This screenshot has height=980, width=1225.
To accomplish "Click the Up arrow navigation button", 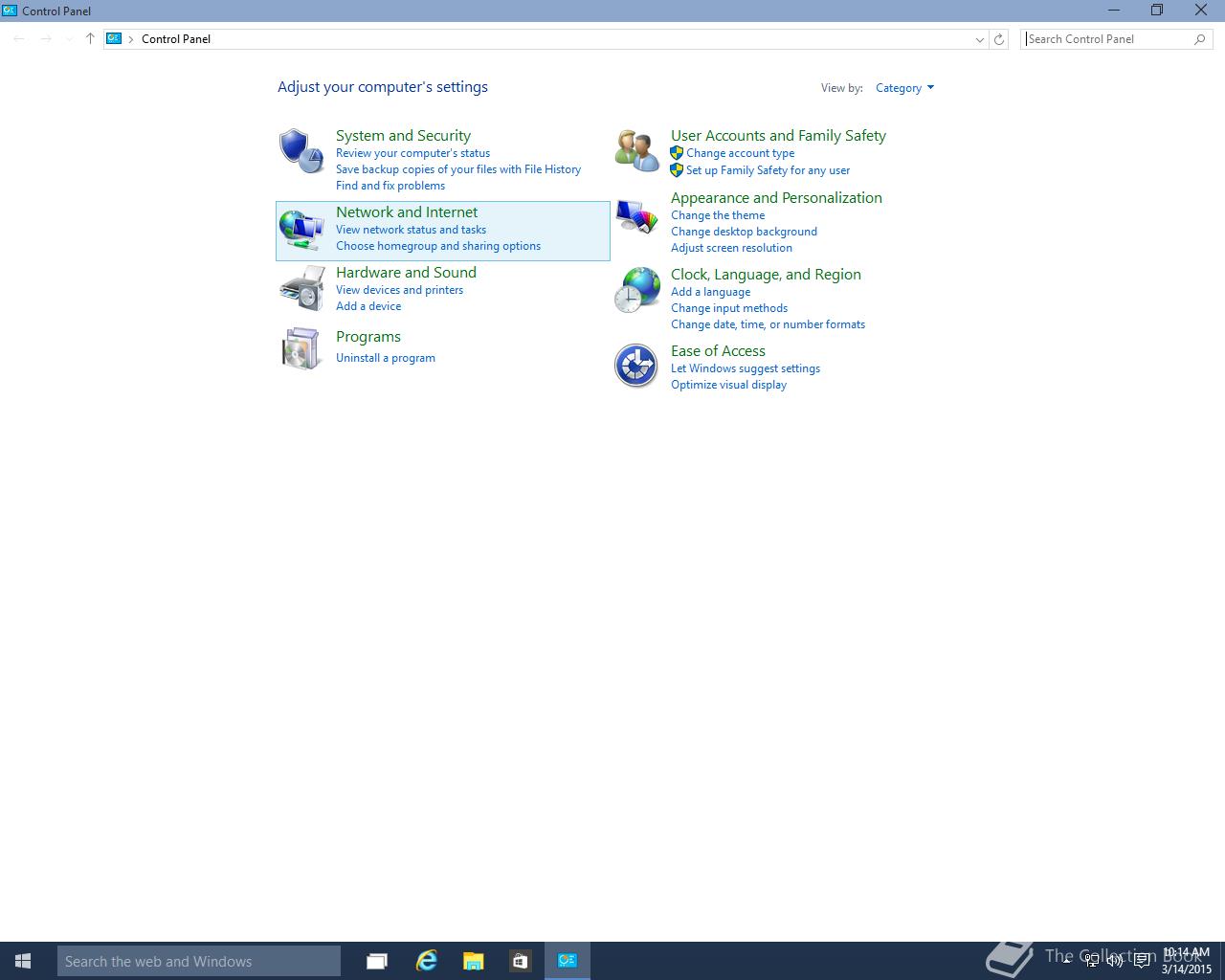I will click(90, 39).
